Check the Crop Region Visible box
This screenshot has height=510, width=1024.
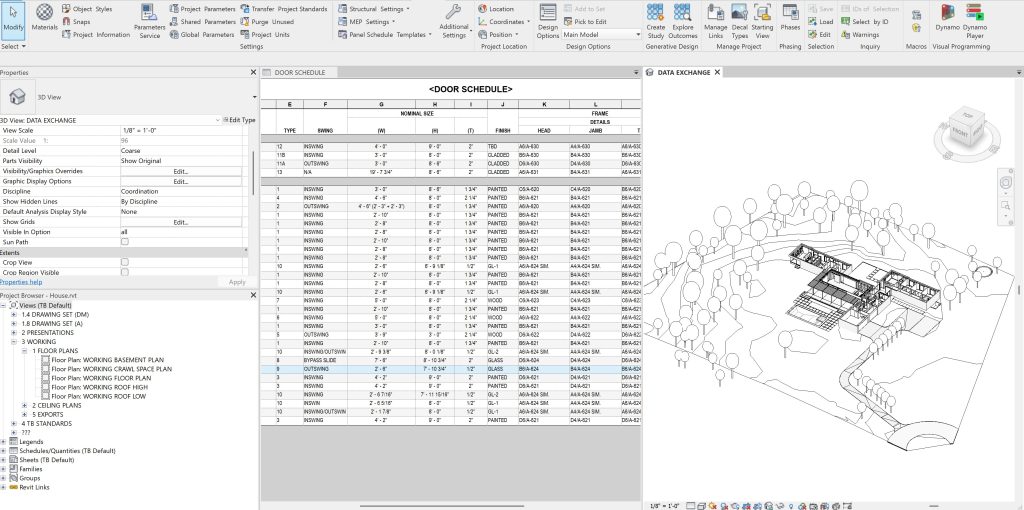tap(125, 273)
